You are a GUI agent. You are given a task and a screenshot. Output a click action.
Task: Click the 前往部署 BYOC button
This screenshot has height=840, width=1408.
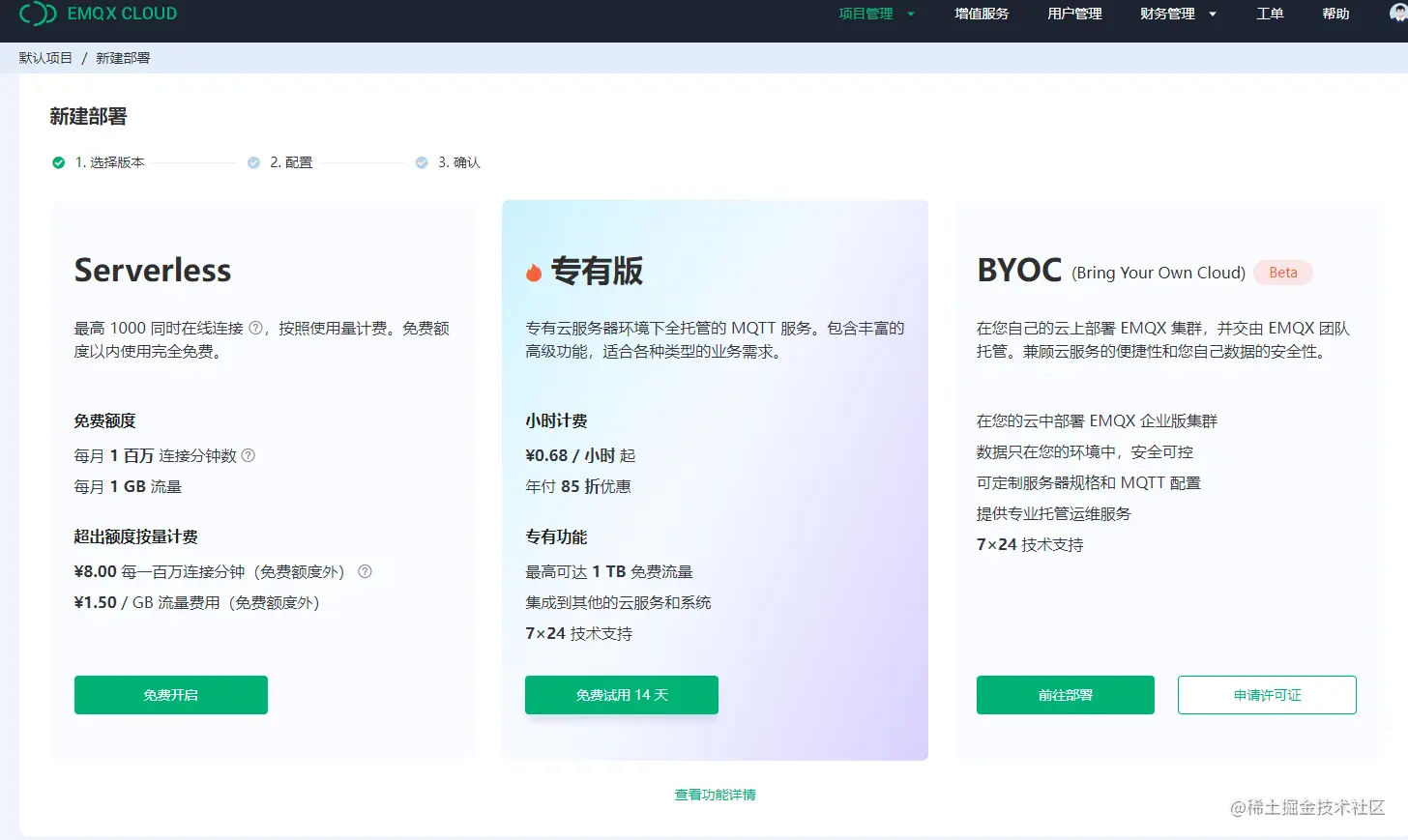(x=1066, y=695)
